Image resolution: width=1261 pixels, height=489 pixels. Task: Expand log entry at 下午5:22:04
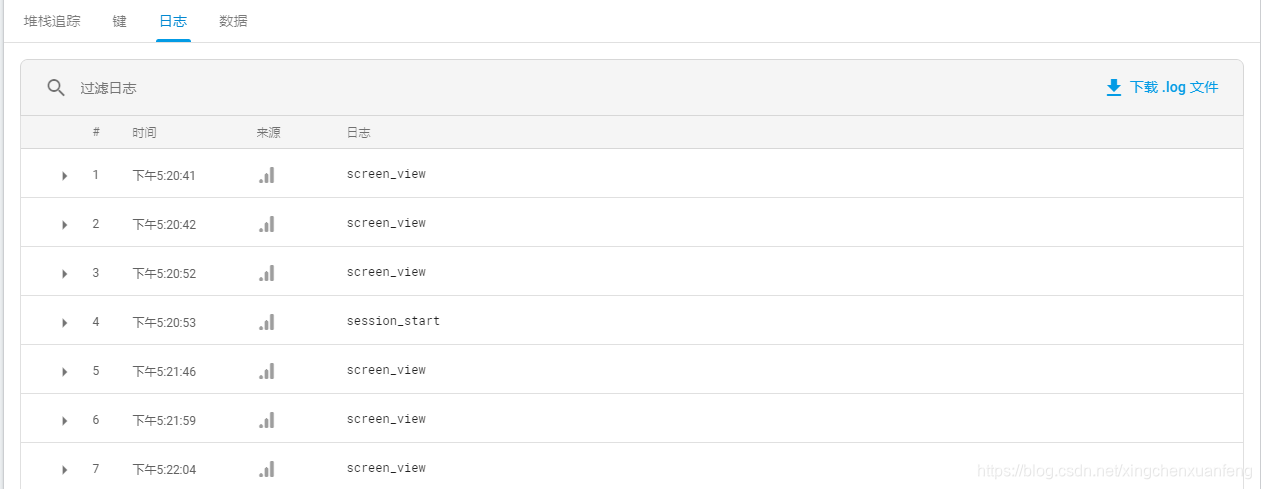click(64, 470)
